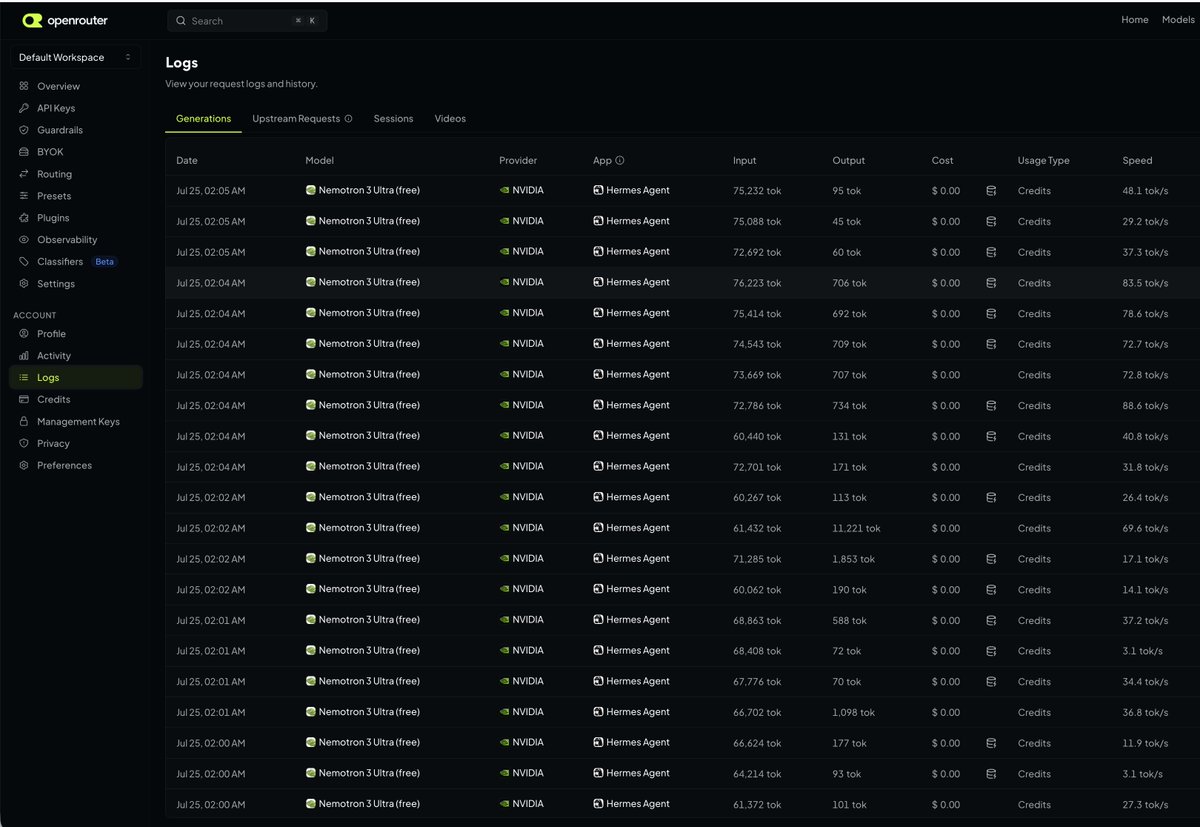
Task: Click the Classifiers tag icon
Action: [x=24, y=262]
